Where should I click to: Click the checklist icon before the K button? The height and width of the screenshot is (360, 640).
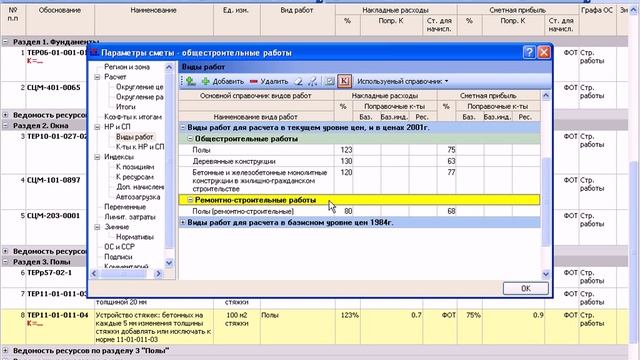pos(329,81)
